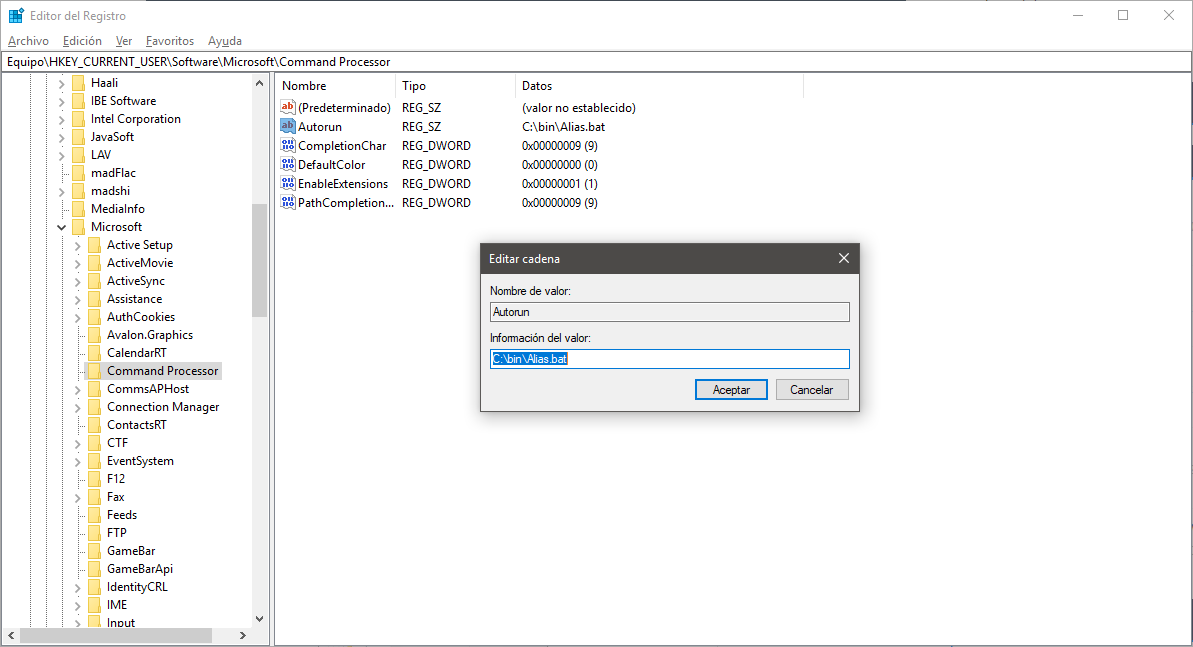Image resolution: width=1193 pixels, height=647 pixels.
Task: Click Cancelar in the Editar cadena dialog
Action: pyautogui.click(x=812, y=390)
